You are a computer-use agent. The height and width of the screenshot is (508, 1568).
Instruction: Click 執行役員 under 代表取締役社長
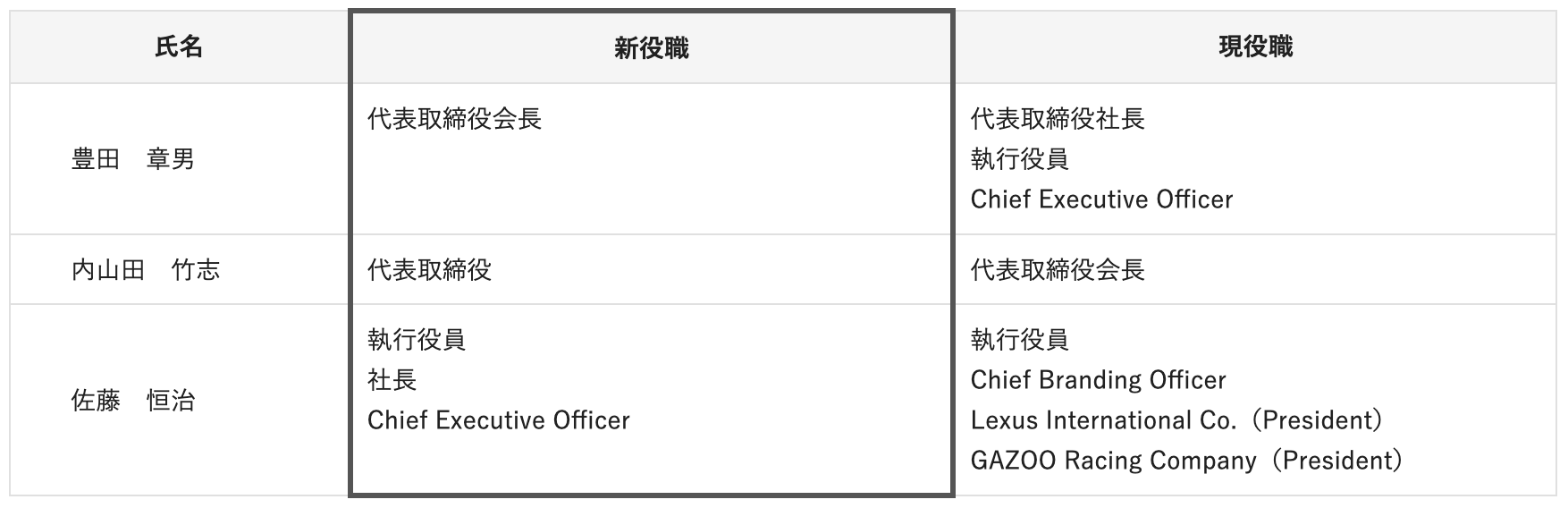click(x=1019, y=159)
